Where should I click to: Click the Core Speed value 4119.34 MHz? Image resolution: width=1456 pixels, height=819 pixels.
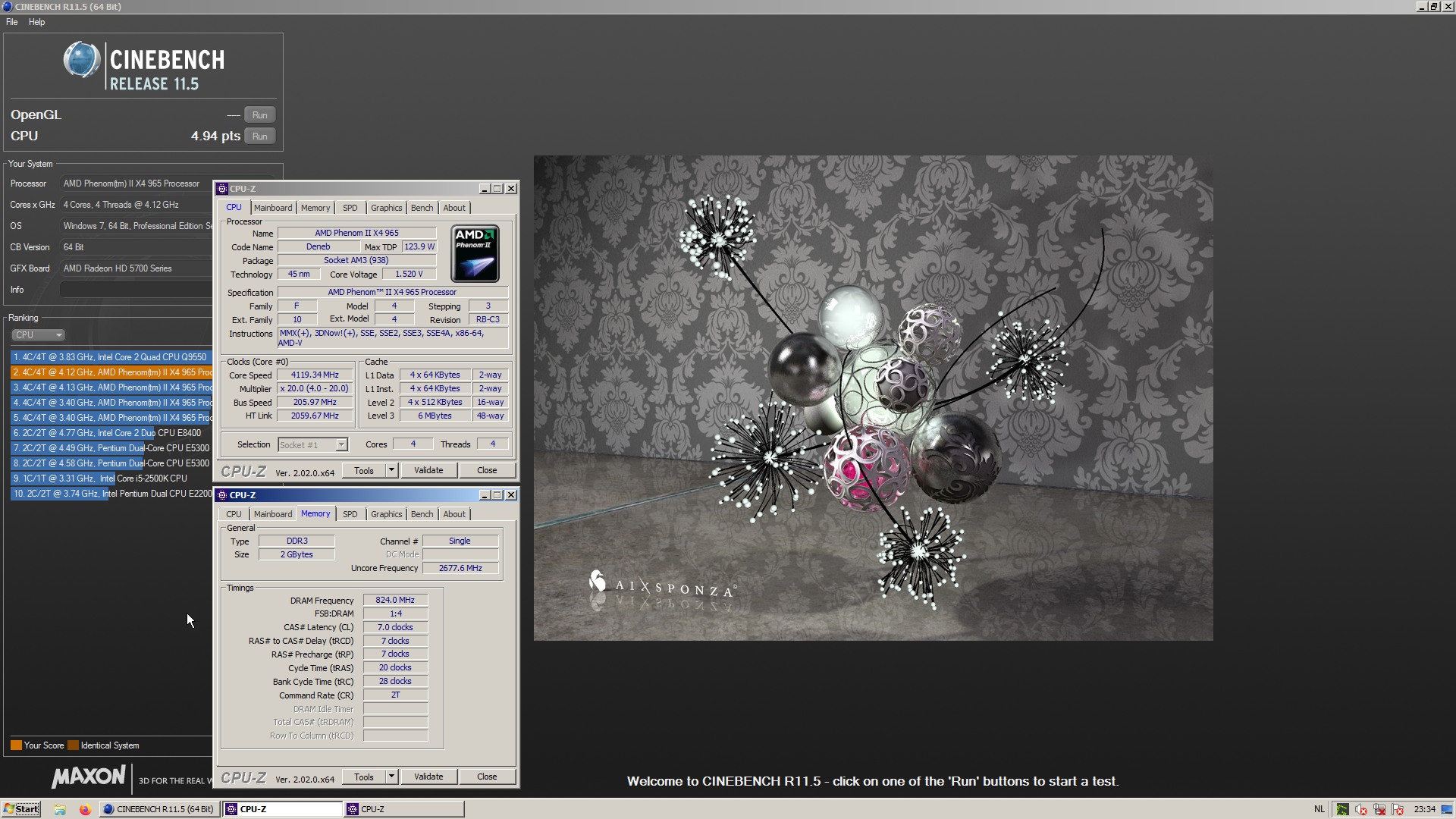click(x=315, y=375)
